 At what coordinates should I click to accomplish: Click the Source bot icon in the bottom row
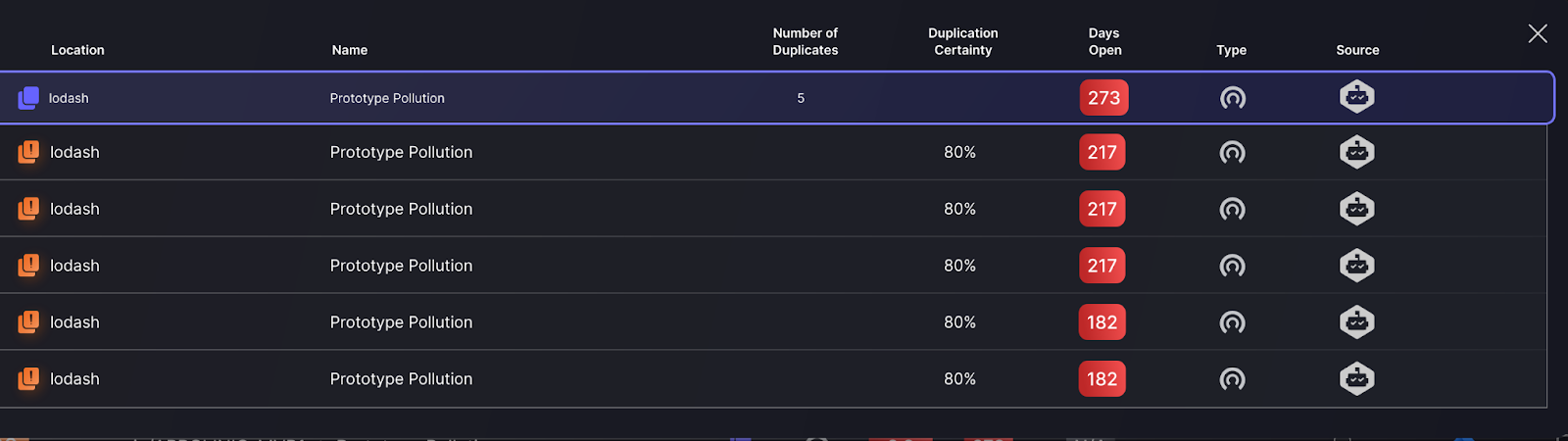point(1357,378)
